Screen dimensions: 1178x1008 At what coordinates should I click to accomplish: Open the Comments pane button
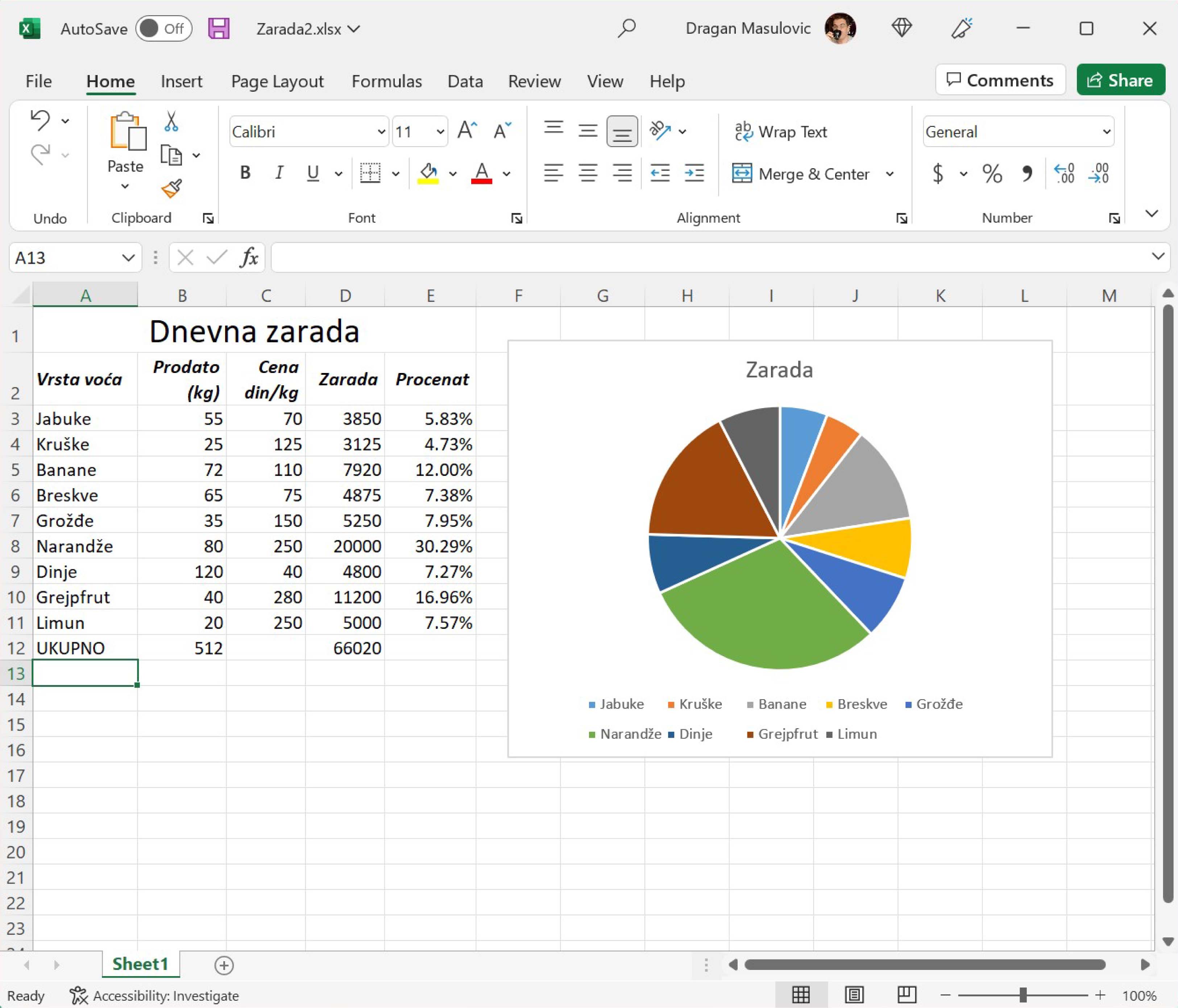1000,80
